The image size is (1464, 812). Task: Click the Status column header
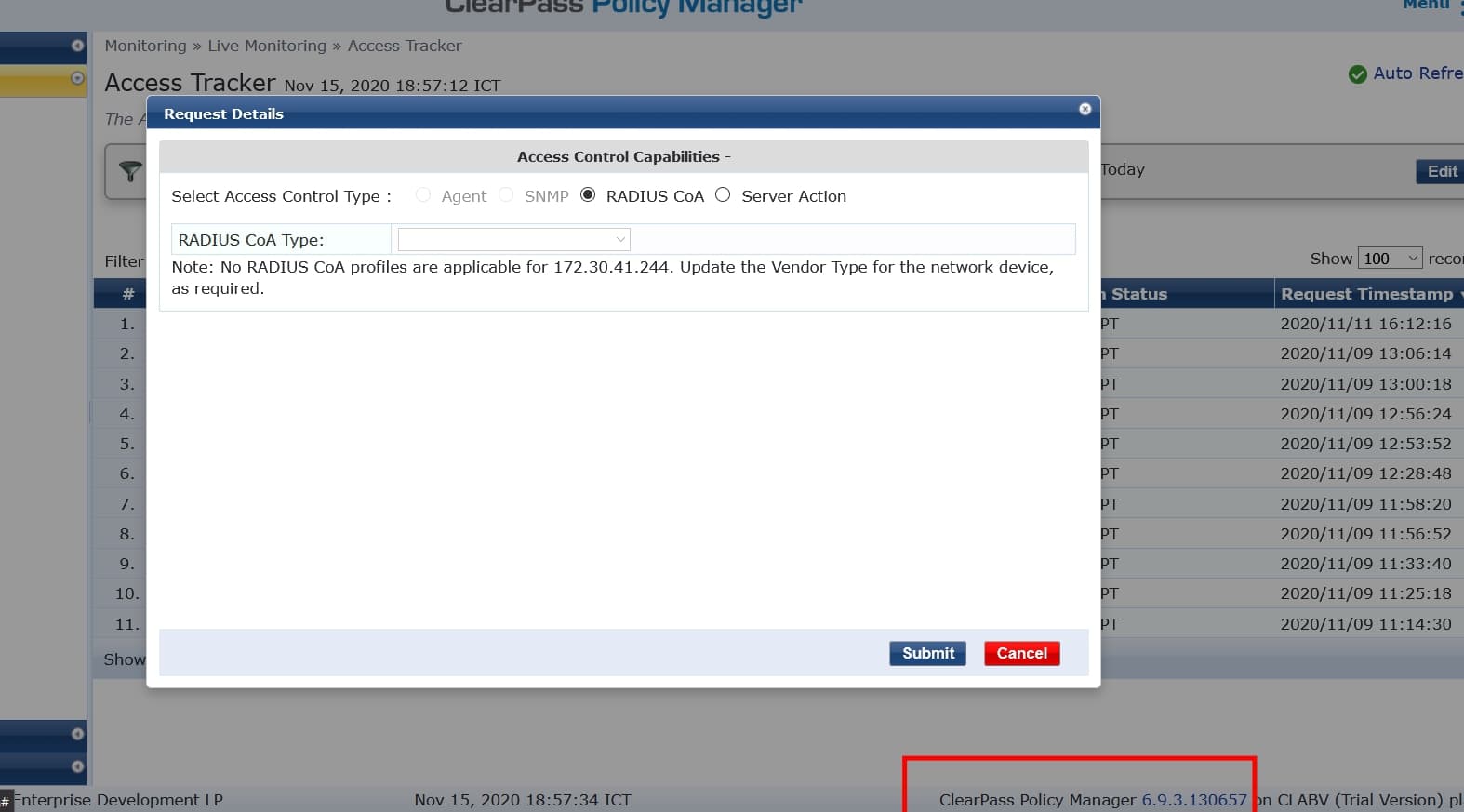point(1138,294)
